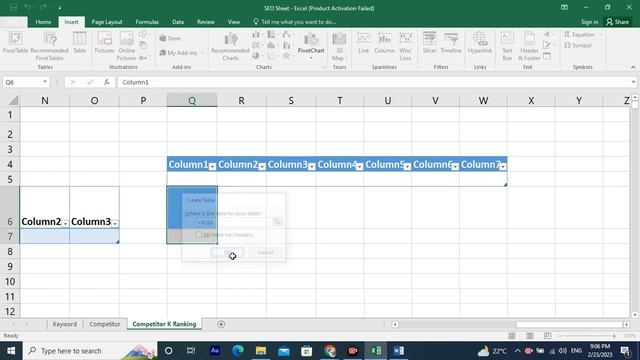Insert a Line sparkline
The image size is (640, 360).
pos(363,43)
